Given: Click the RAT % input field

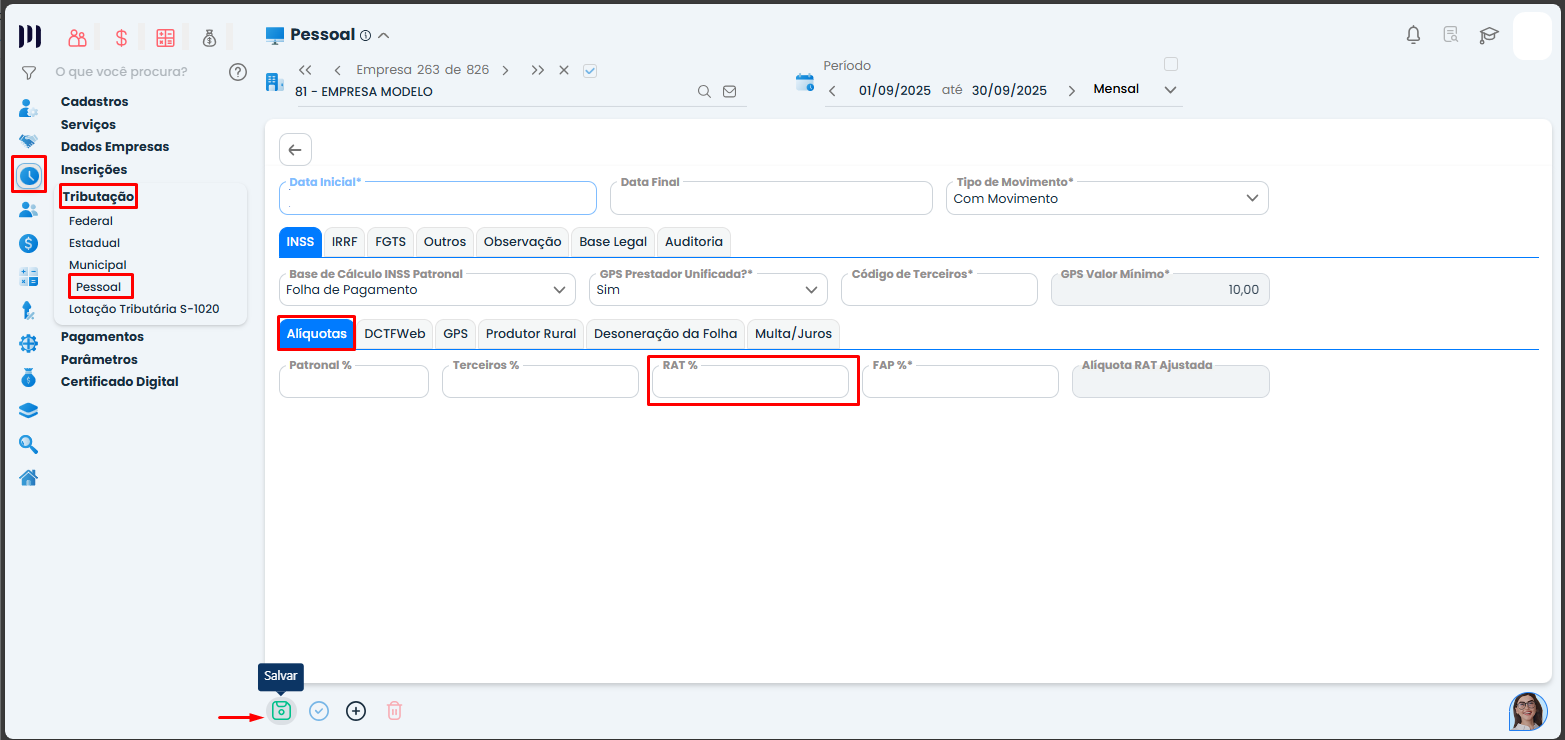Looking at the screenshot, I should click(x=750, y=383).
